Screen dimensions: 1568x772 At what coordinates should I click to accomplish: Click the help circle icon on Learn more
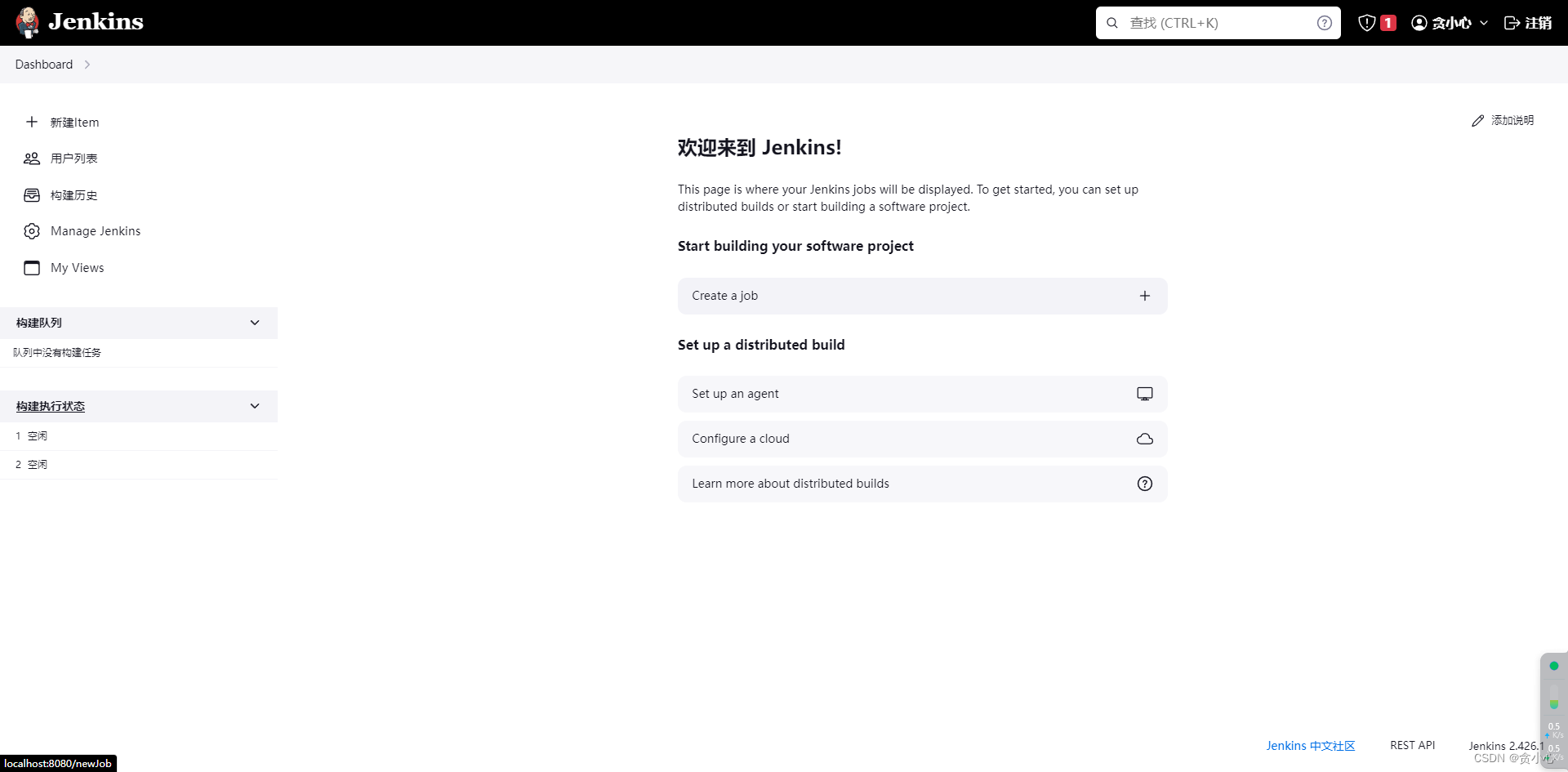[1145, 484]
